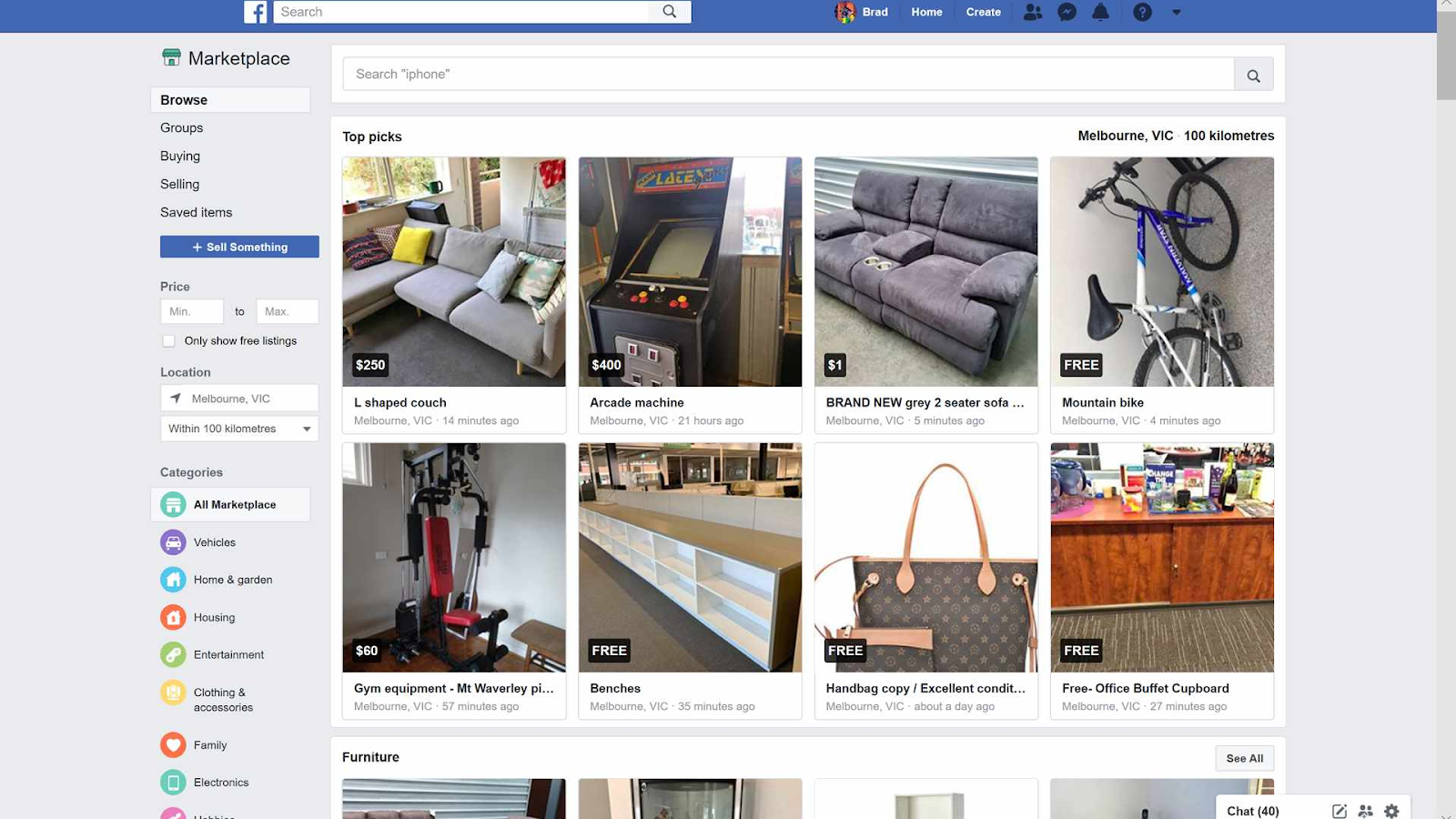Open the Melbourne, VIC location selector
Image resolution: width=1456 pixels, height=819 pixels.
pos(240,399)
